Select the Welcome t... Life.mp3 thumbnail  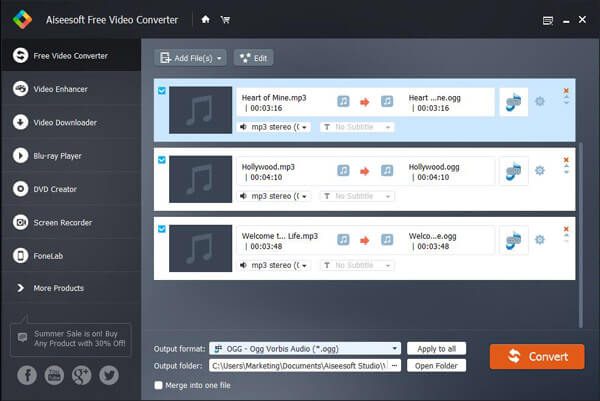tap(201, 248)
